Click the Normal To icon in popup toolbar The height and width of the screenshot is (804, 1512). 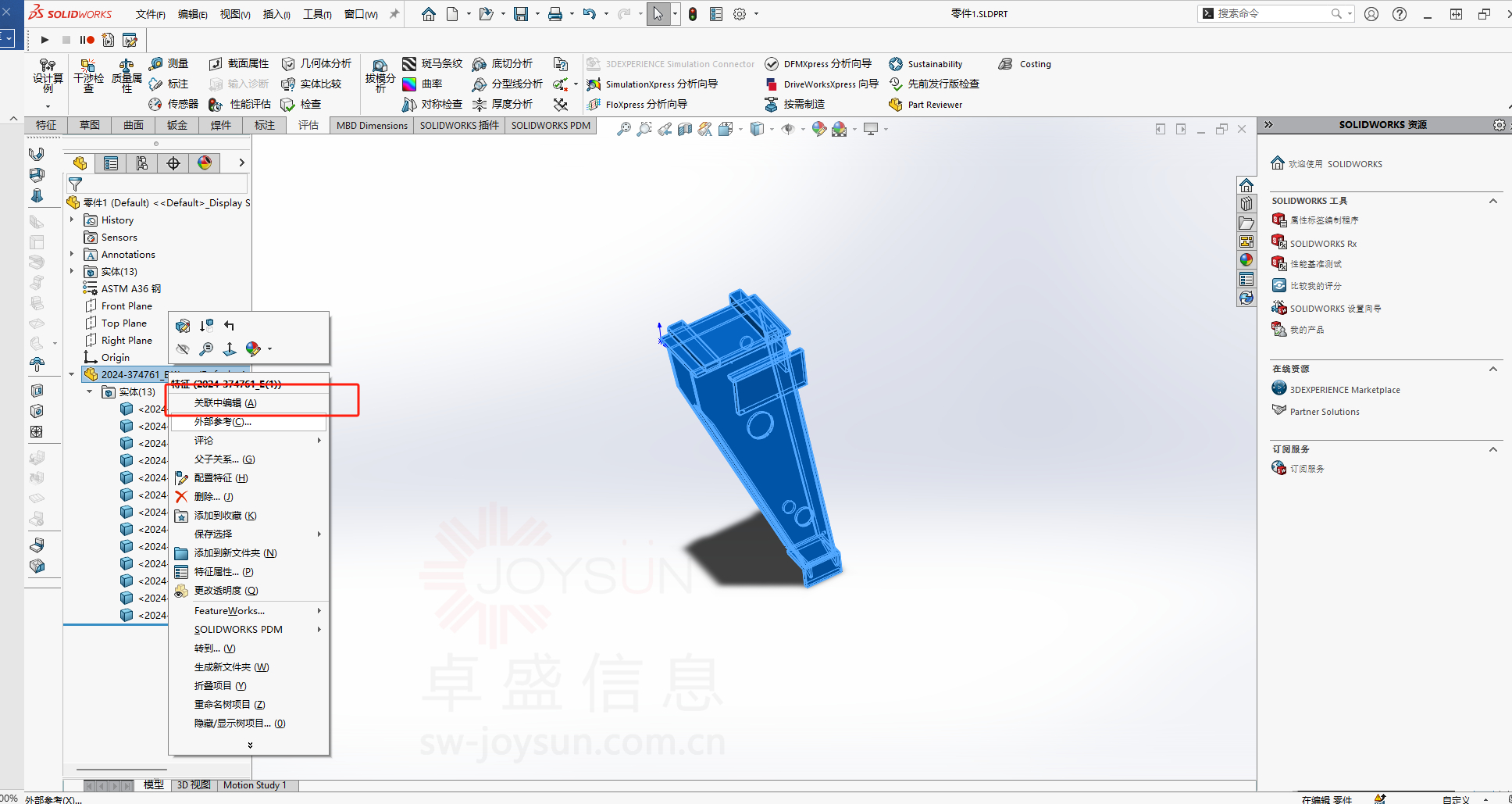click(x=230, y=348)
